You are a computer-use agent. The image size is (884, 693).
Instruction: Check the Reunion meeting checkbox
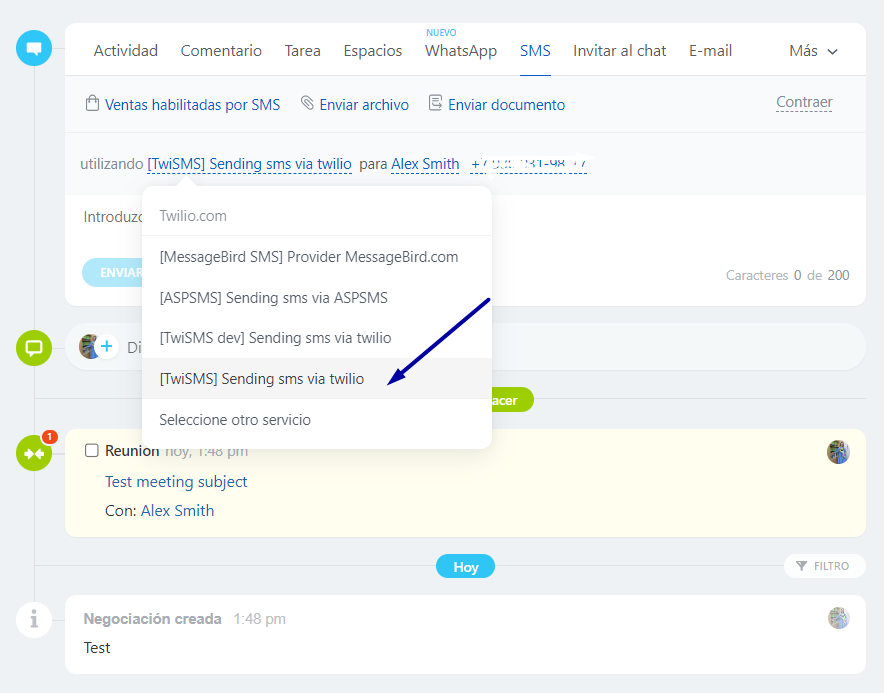92,451
